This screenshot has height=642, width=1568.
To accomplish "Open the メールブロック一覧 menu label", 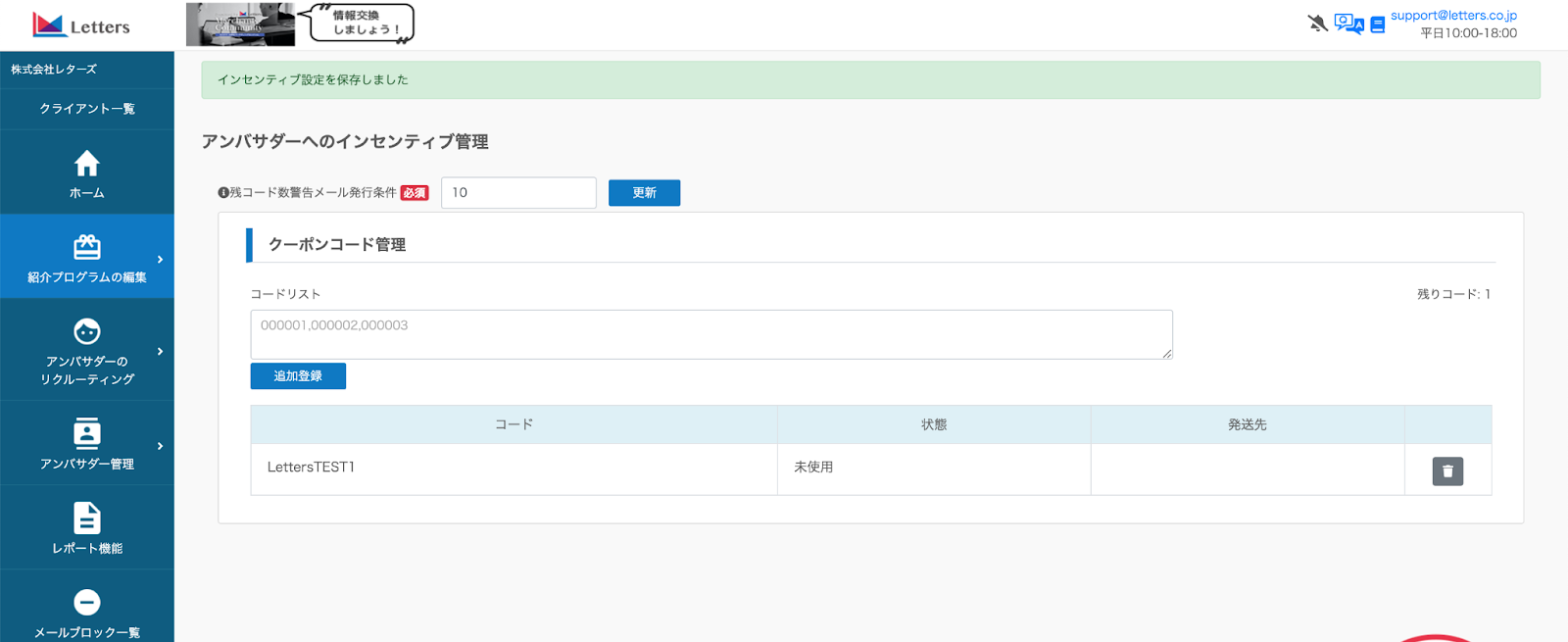I will tap(87, 633).
